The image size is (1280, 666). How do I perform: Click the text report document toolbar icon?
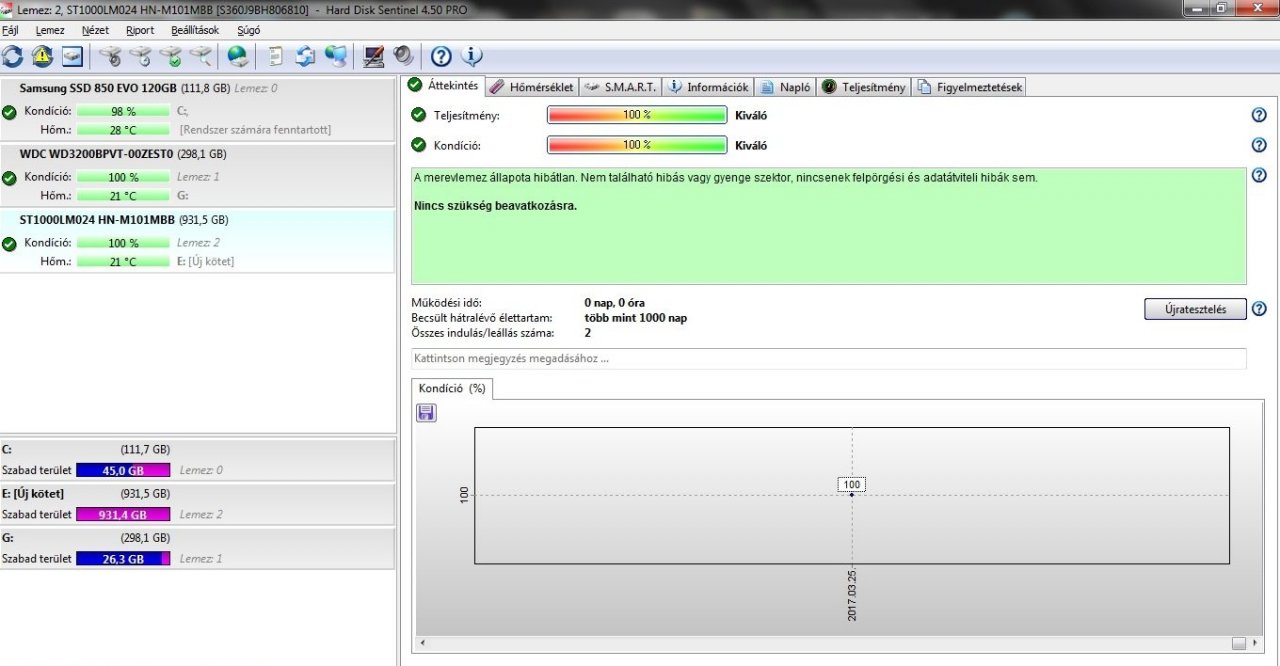pyautogui.click(x=276, y=56)
